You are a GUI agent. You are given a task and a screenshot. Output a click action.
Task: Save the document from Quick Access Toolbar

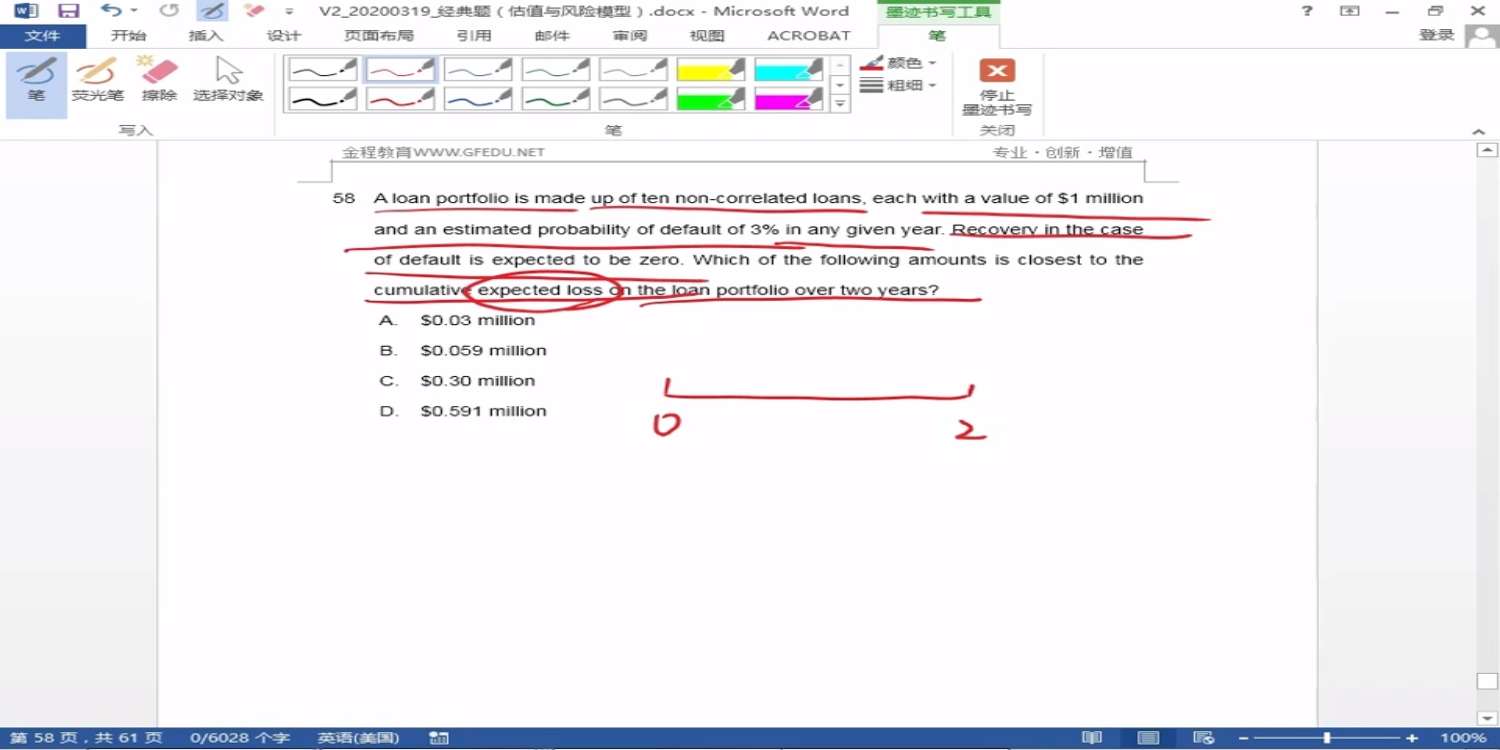point(68,11)
